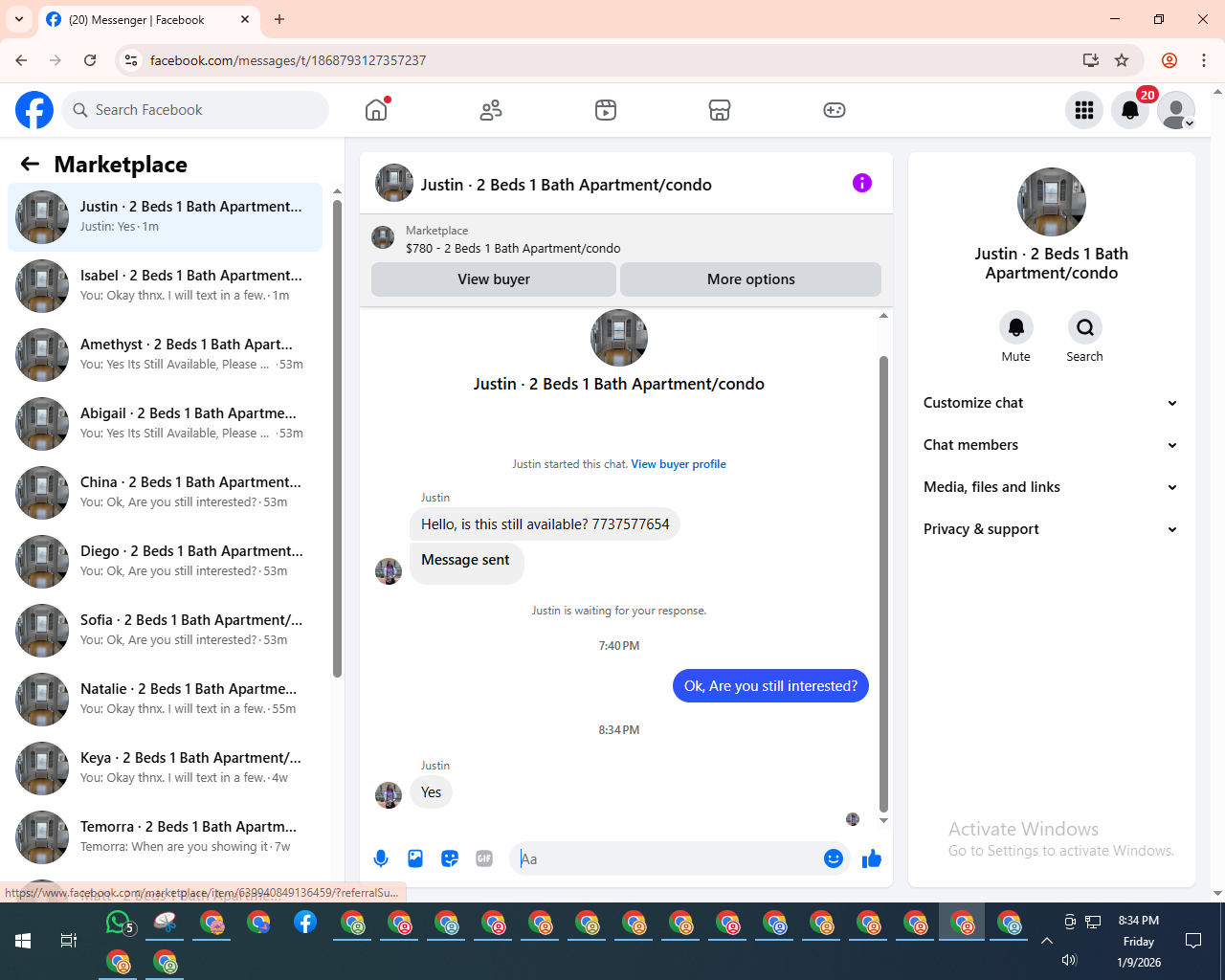Choose a GIF icon
1225x980 pixels.
(x=484, y=858)
